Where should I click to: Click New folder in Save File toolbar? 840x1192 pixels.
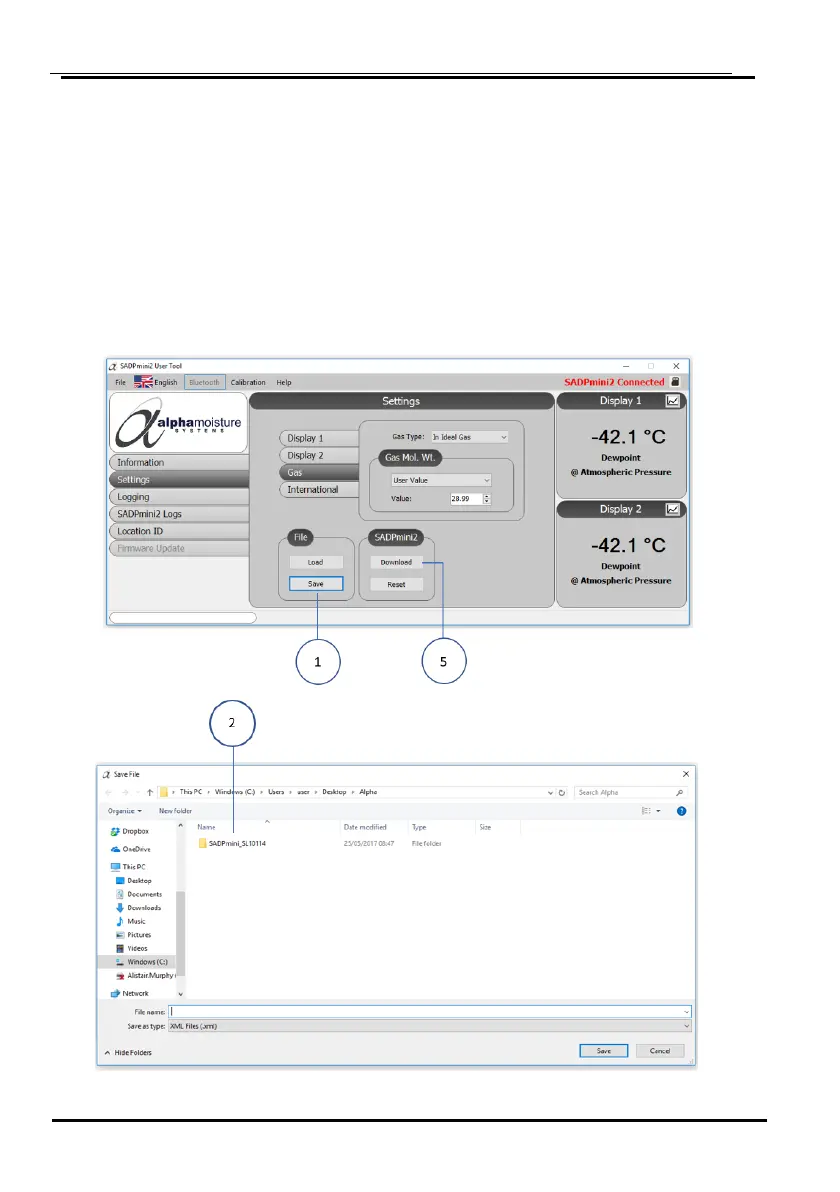pos(175,811)
